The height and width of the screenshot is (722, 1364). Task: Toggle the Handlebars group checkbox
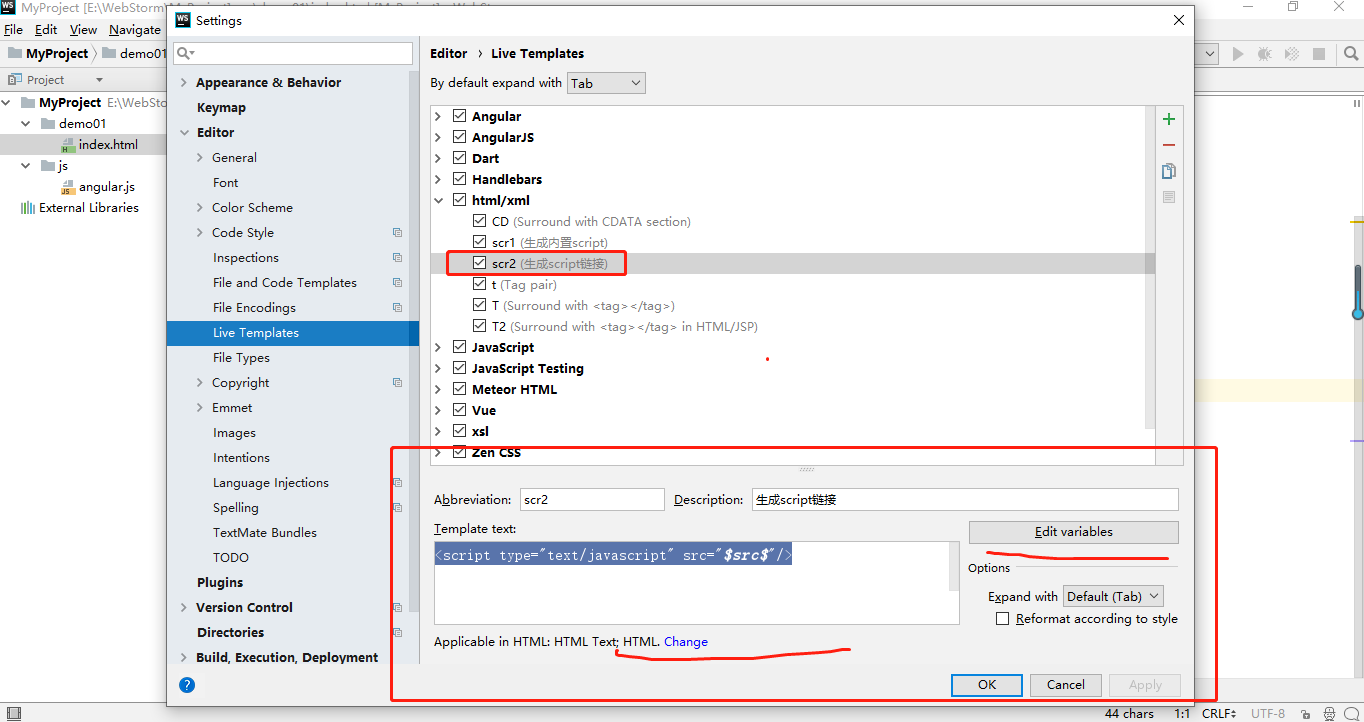tap(459, 180)
